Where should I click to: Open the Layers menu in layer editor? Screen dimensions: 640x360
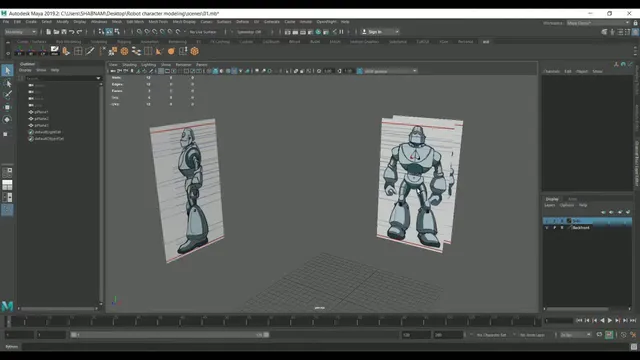549,205
